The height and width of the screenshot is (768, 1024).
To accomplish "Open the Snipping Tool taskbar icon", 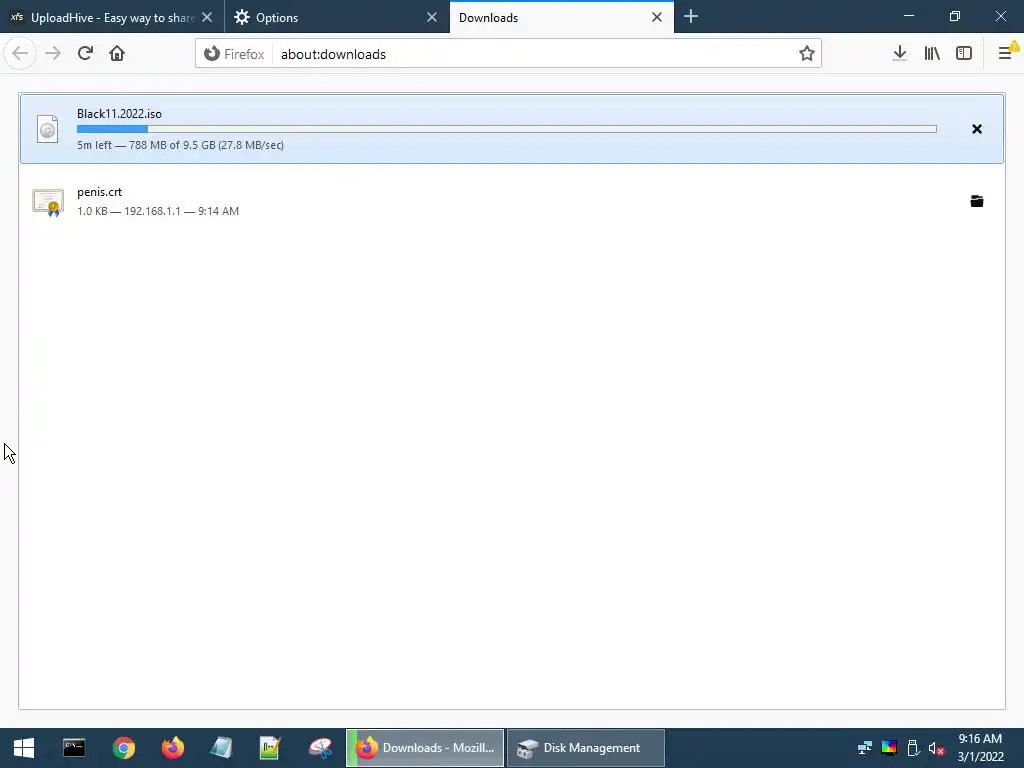I will click(x=321, y=748).
